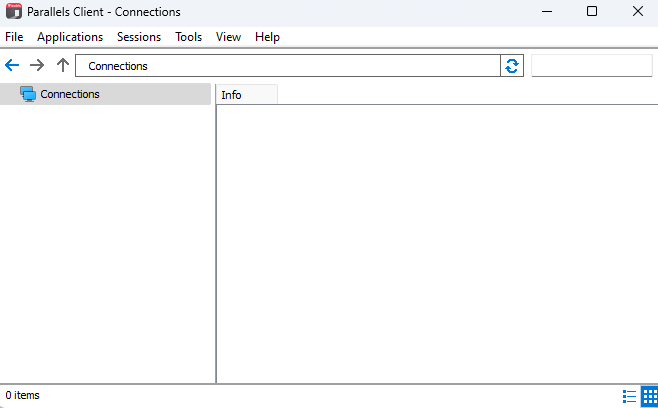658x408 pixels.
Task: Select the Info tab
Action: [246, 95]
